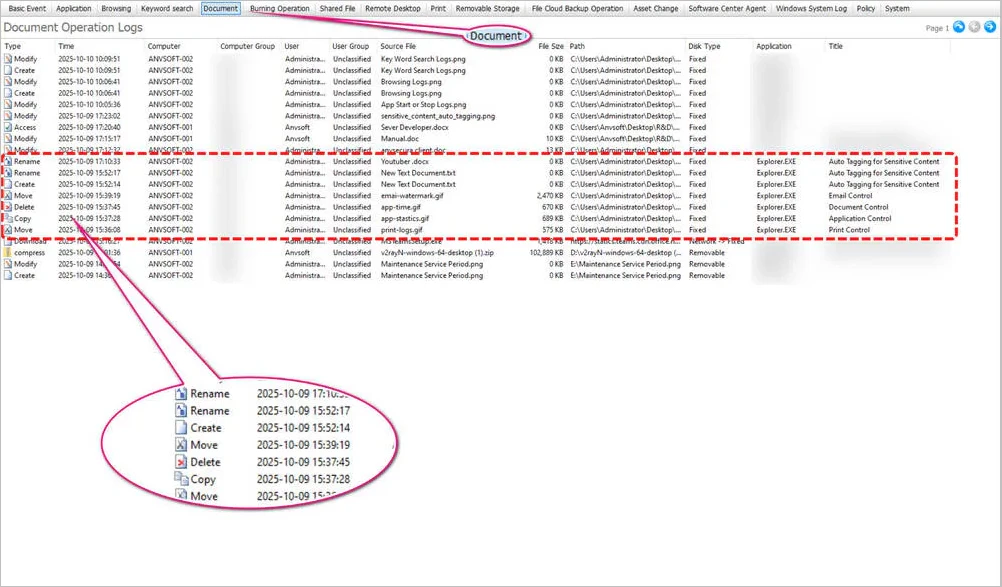Image resolution: width=1002 pixels, height=587 pixels.
Task: Select Anvsoft user in Manual.doc row
Action: point(297,139)
